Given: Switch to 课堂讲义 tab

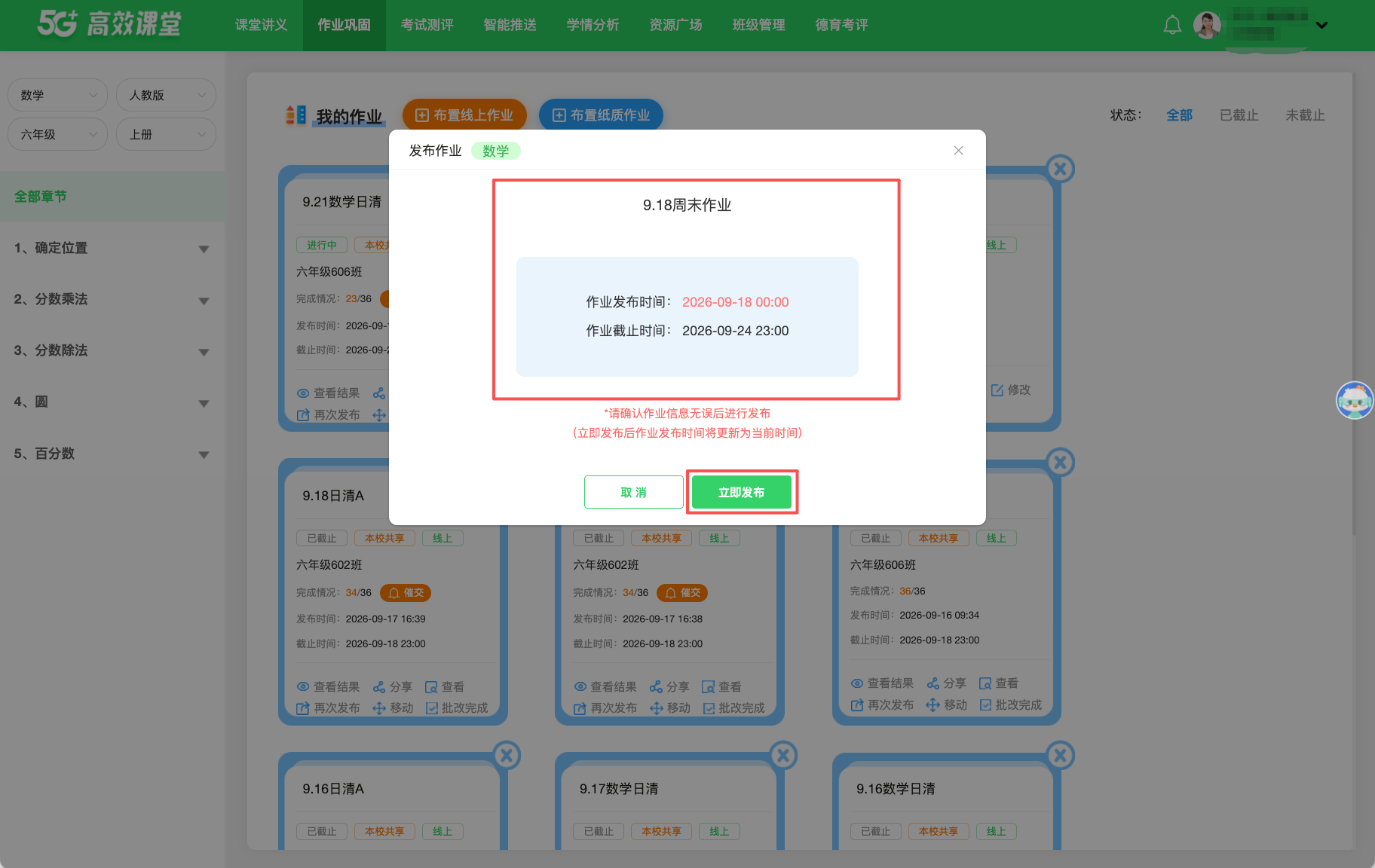Looking at the screenshot, I should point(261,25).
